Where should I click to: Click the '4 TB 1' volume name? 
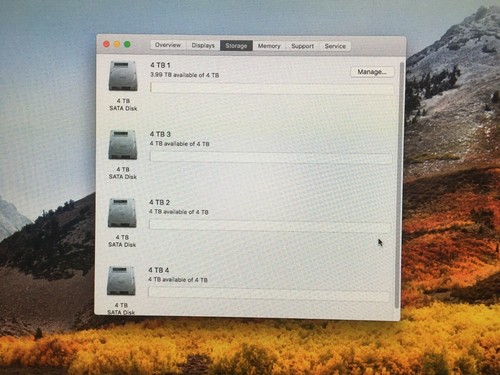[x=160, y=65]
